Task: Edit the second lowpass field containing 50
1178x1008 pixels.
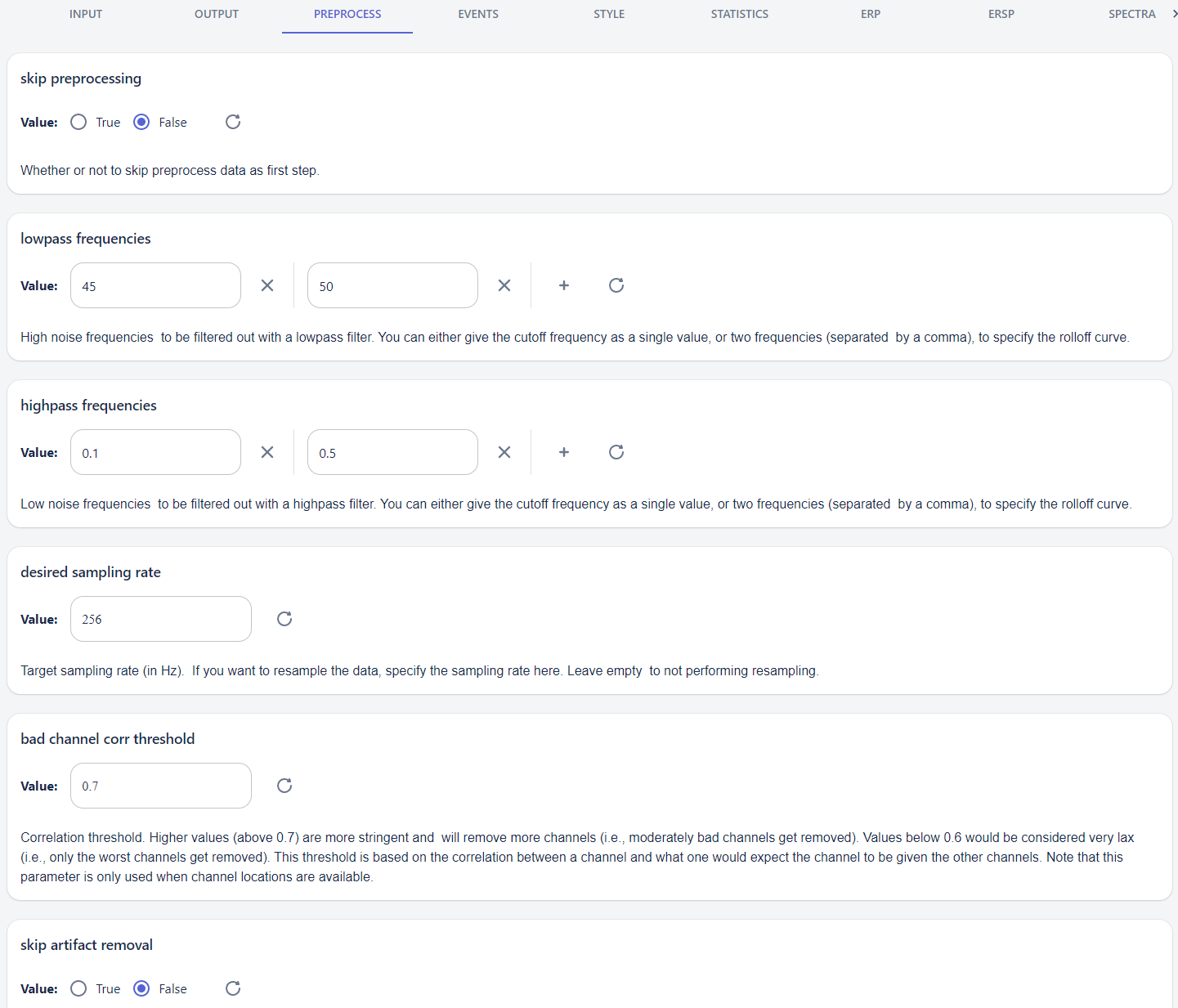Action: click(392, 285)
